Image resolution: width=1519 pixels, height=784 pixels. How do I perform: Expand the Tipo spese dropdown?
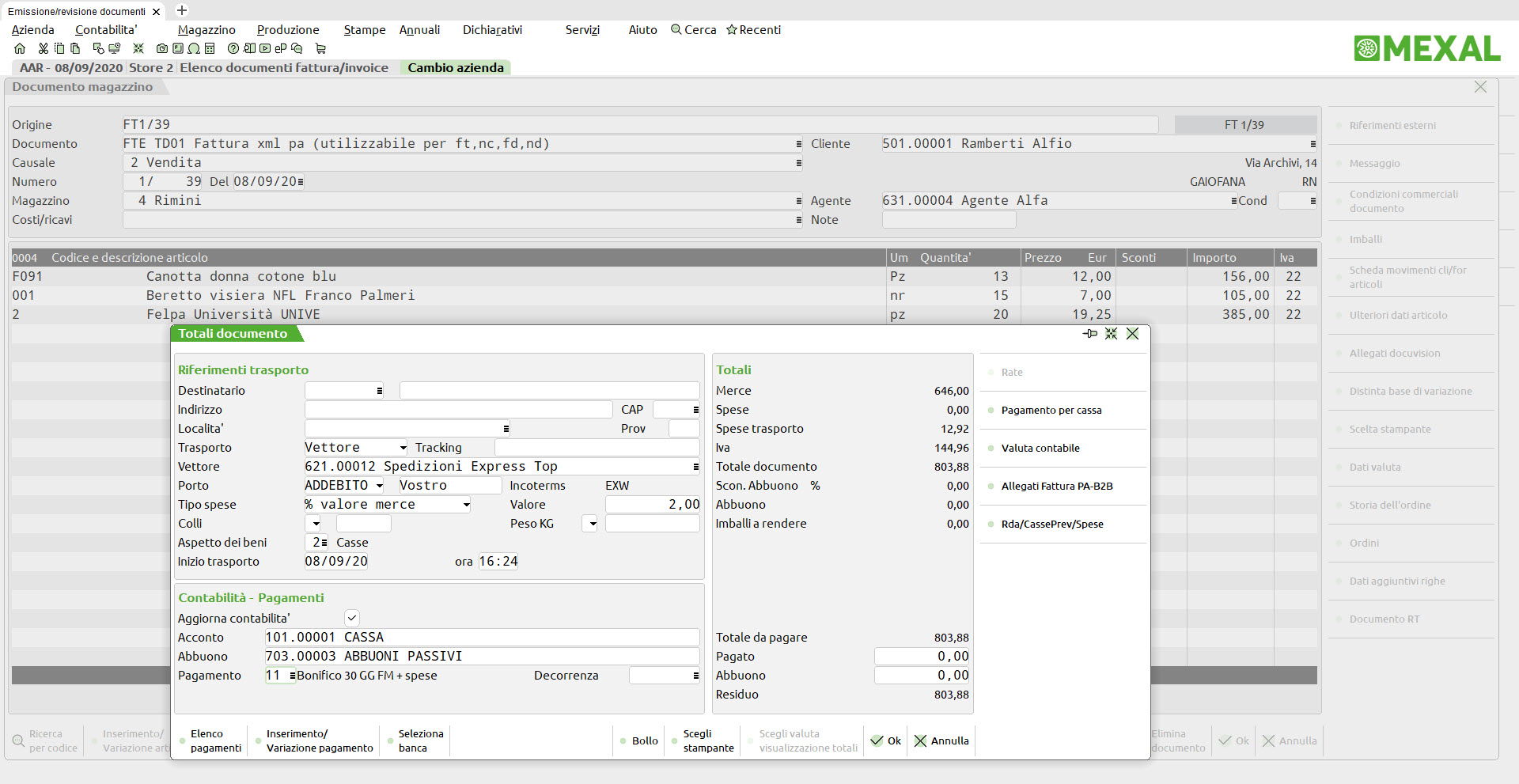pyautogui.click(x=467, y=505)
